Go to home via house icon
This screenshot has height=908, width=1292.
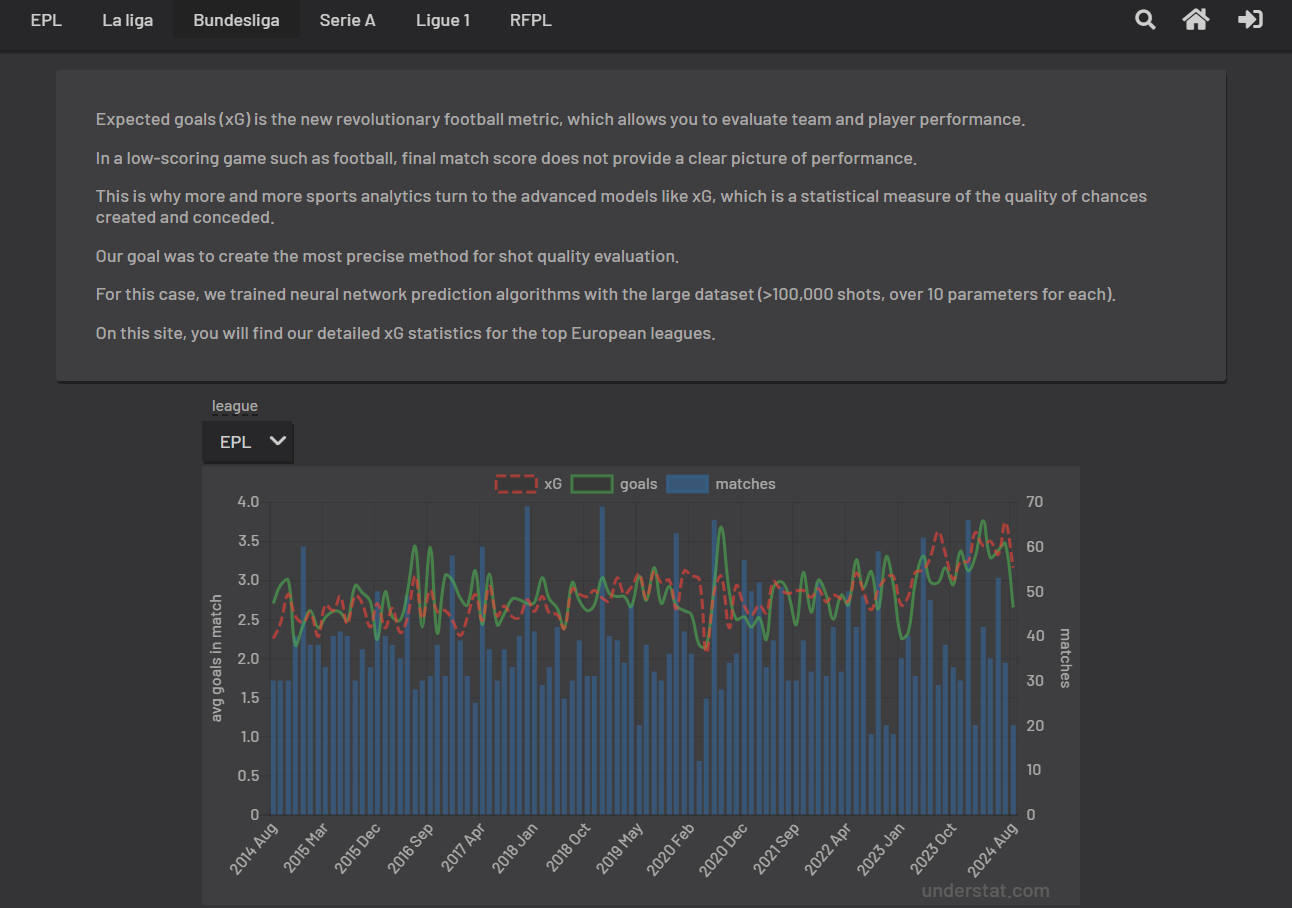(x=1196, y=20)
